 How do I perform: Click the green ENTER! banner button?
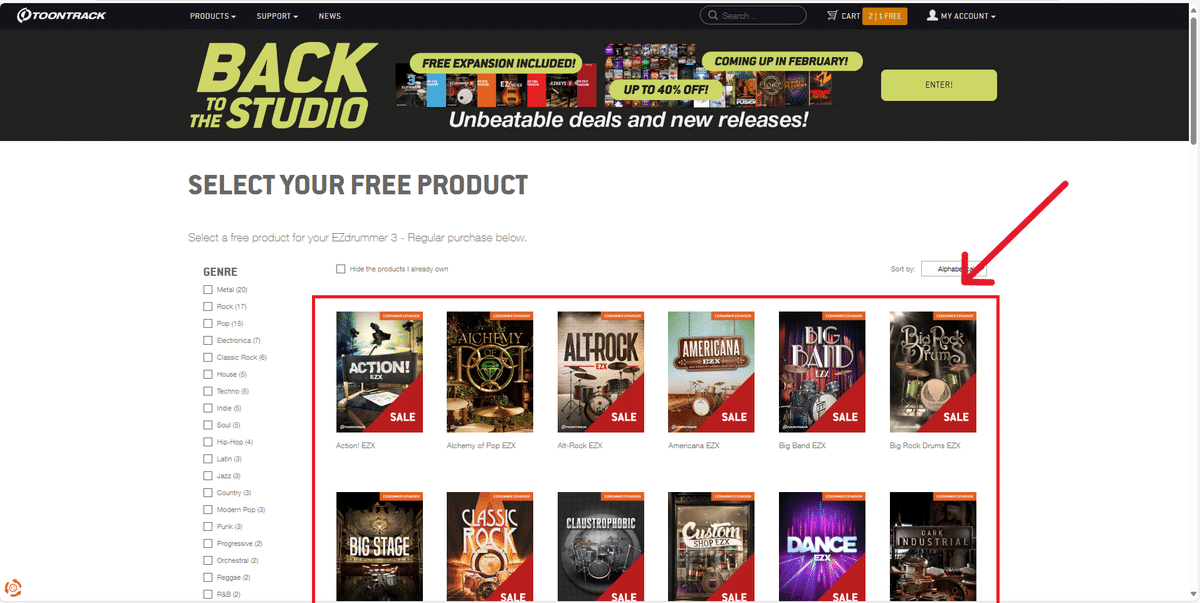(x=939, y=85)
